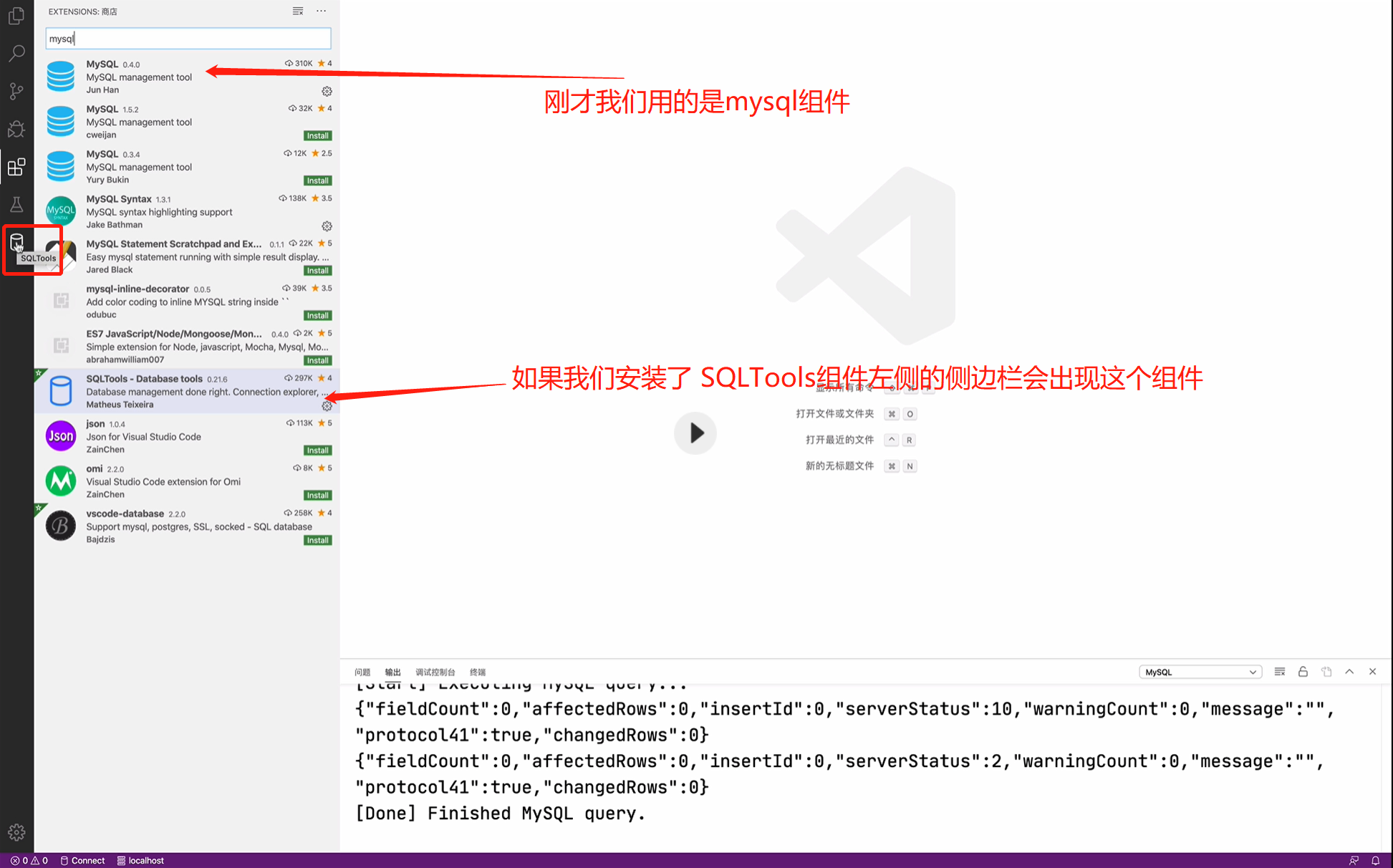1393x868 pixels.
Task: Open the Source Control view
Action: [16, 91]
